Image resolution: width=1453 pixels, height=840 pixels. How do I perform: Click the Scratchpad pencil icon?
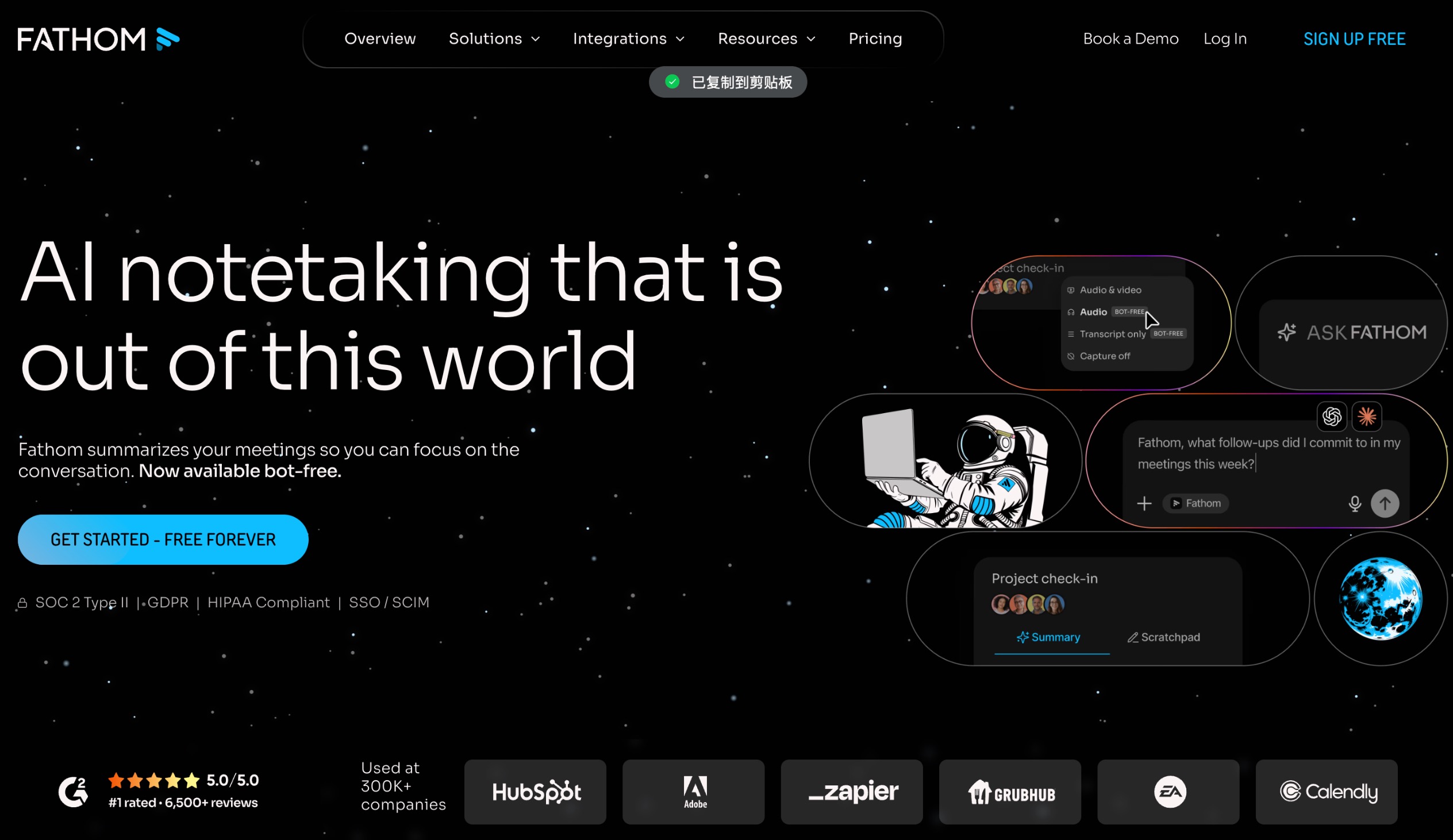pos(1133,637)
